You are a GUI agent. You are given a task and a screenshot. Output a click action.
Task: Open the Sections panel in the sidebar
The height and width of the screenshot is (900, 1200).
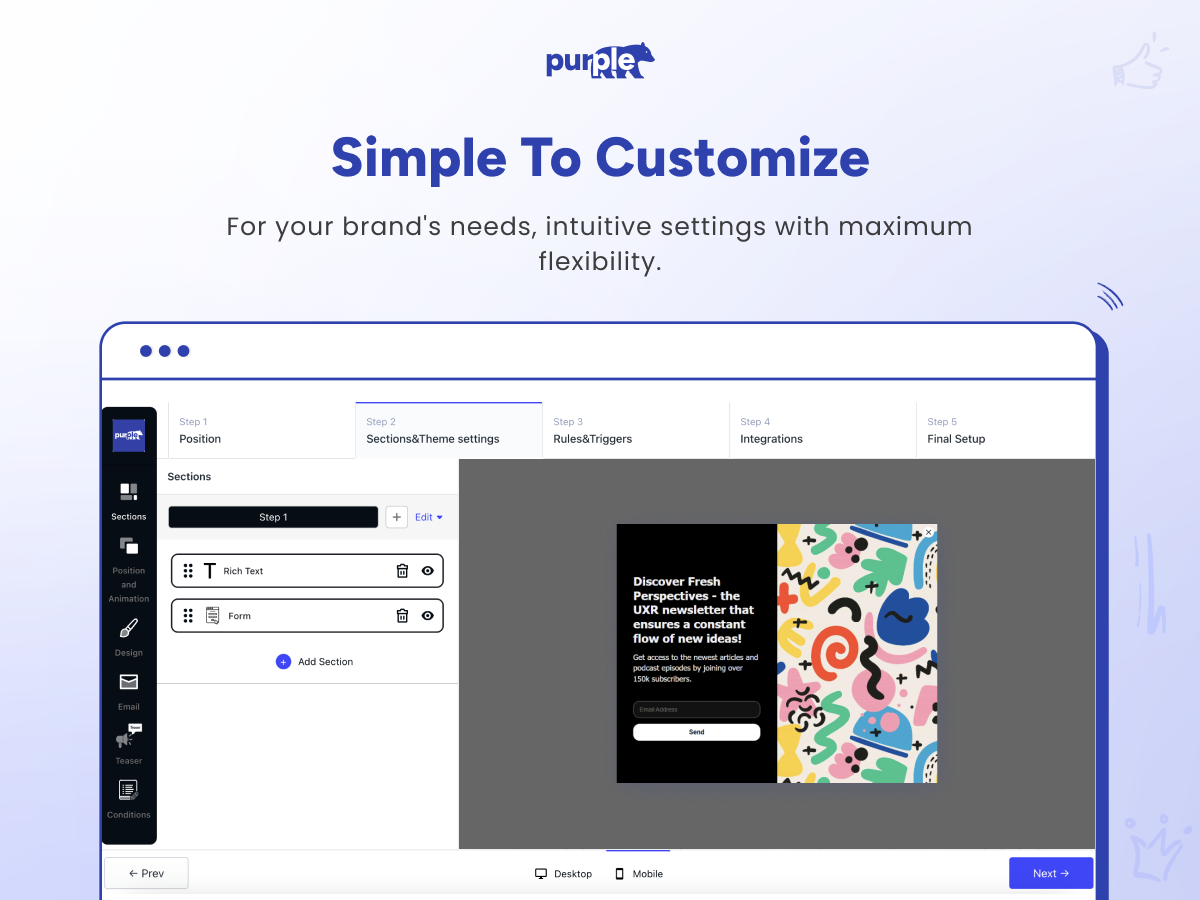pos(128,500)
